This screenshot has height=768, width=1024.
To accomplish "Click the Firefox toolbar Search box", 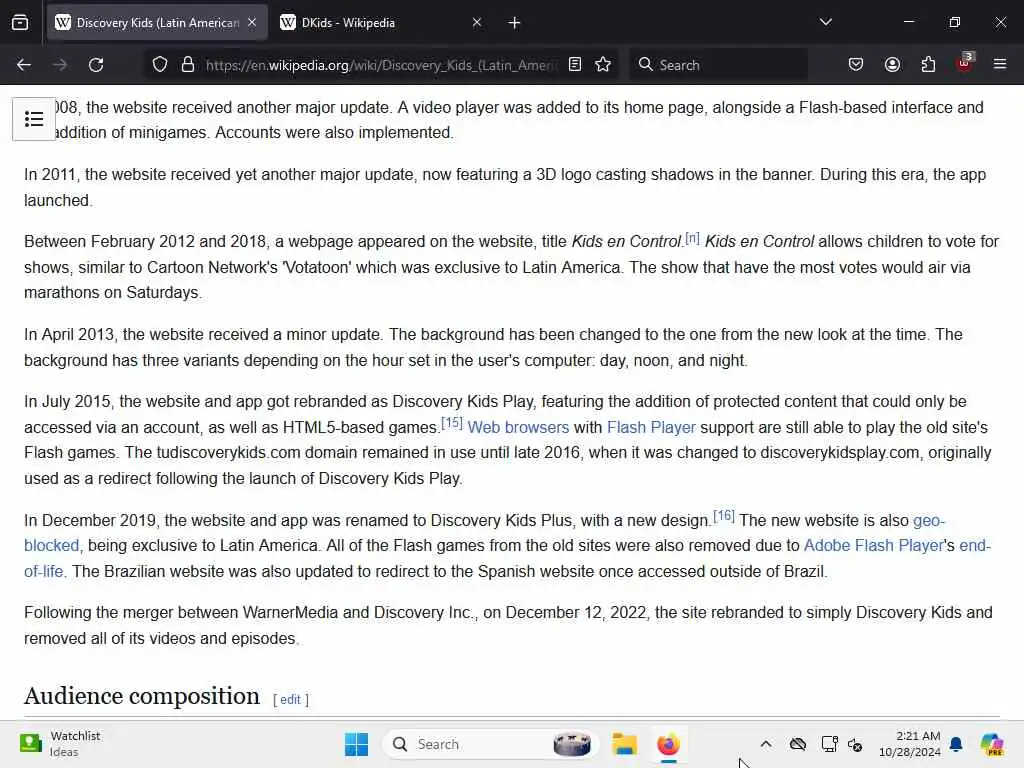I will [x=718, y=65].
